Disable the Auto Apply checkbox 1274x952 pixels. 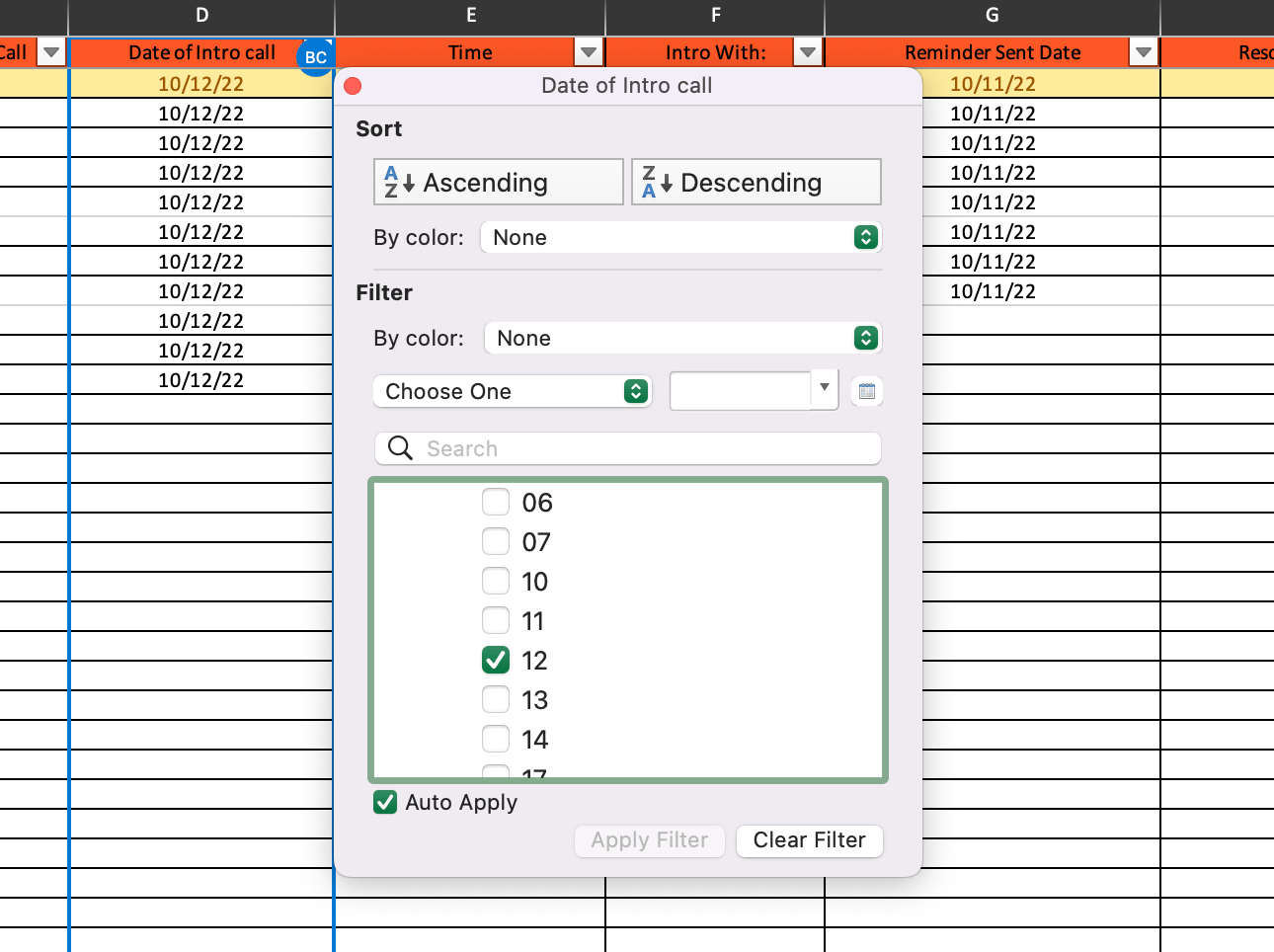click(x=385, y=802)
